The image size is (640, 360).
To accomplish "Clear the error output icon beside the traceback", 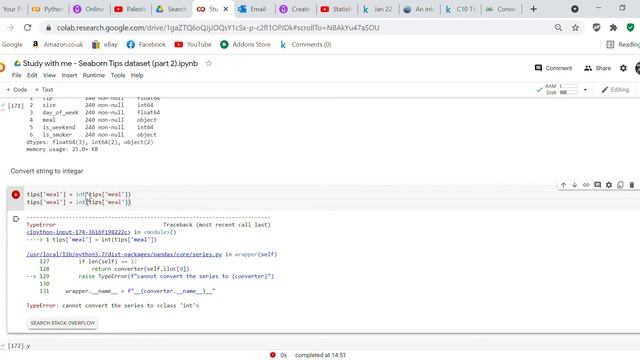I will 16,219.
